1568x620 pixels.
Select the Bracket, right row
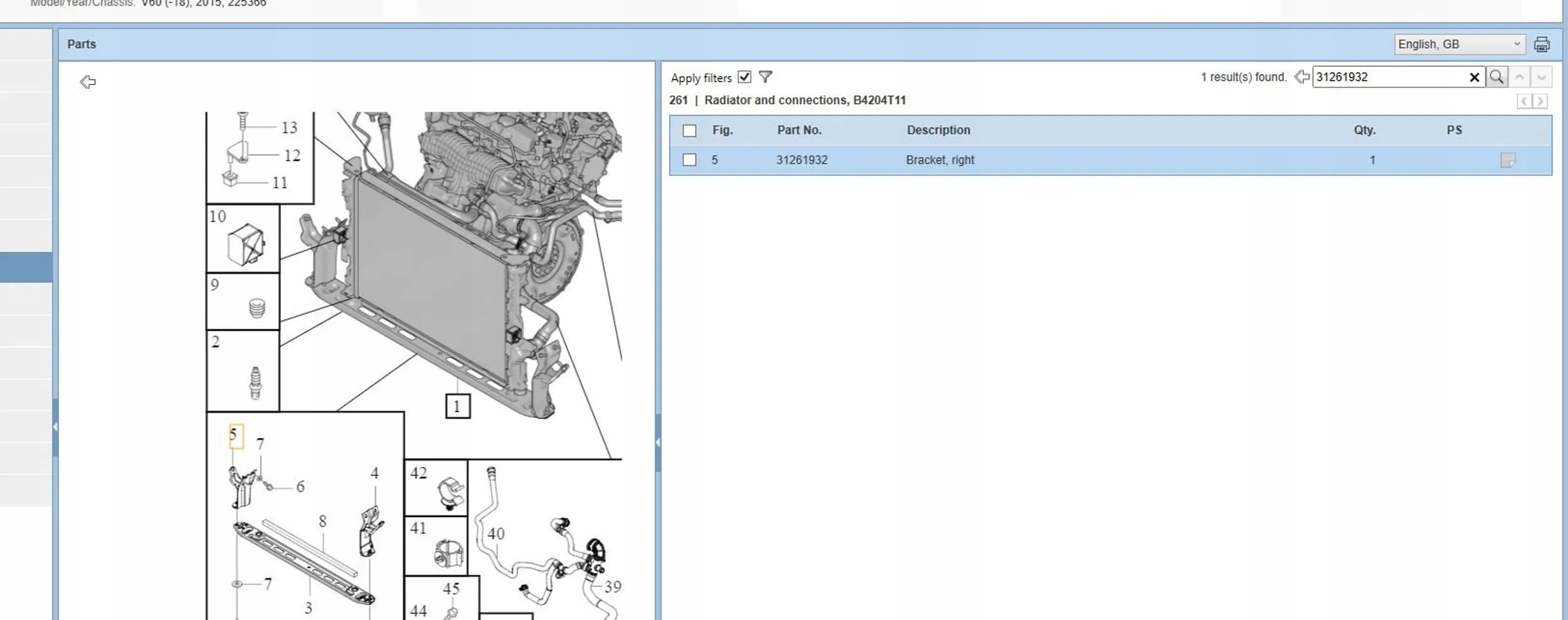click(940, 160)
